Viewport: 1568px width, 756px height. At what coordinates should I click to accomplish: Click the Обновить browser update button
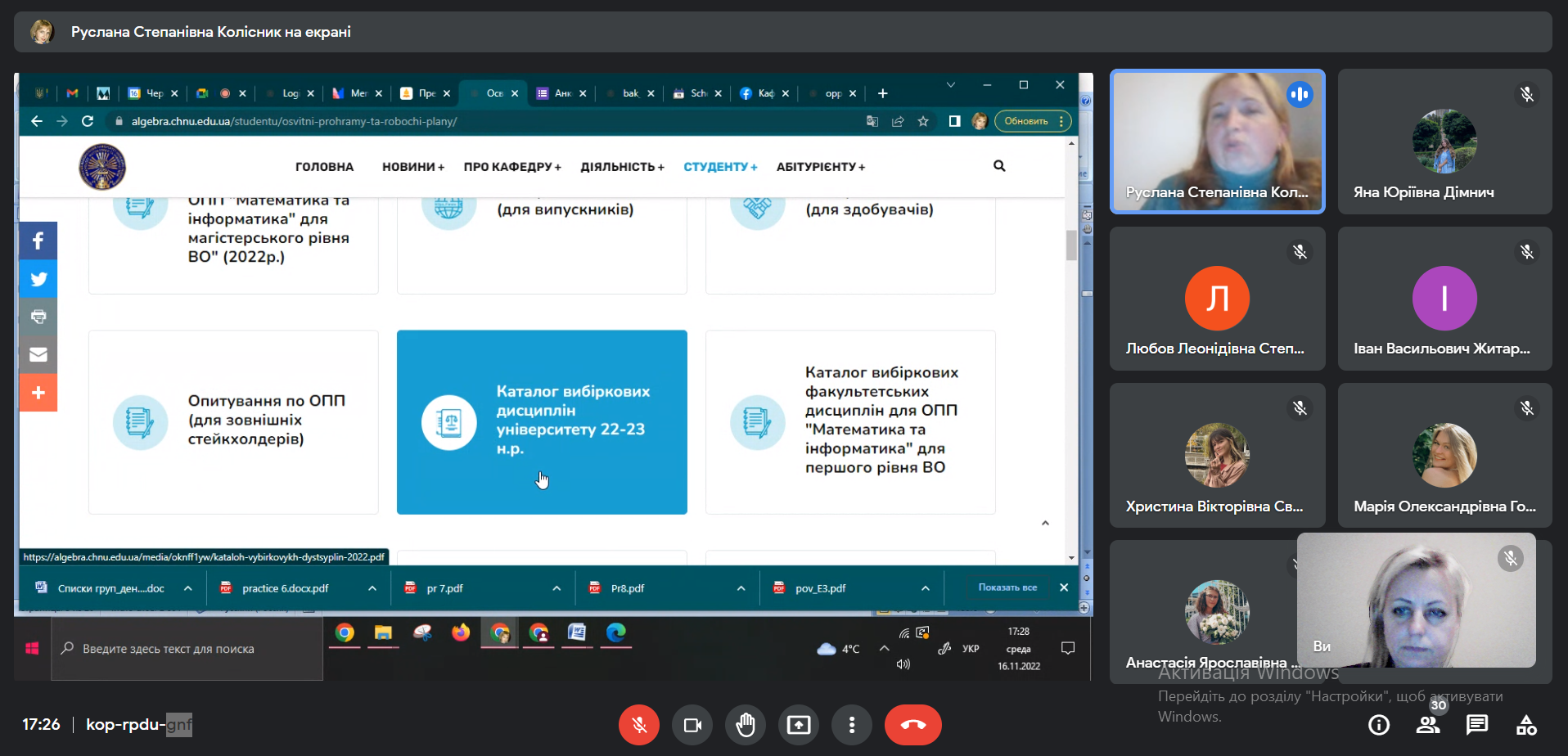pyautogui.click(x=1033, y=121)
